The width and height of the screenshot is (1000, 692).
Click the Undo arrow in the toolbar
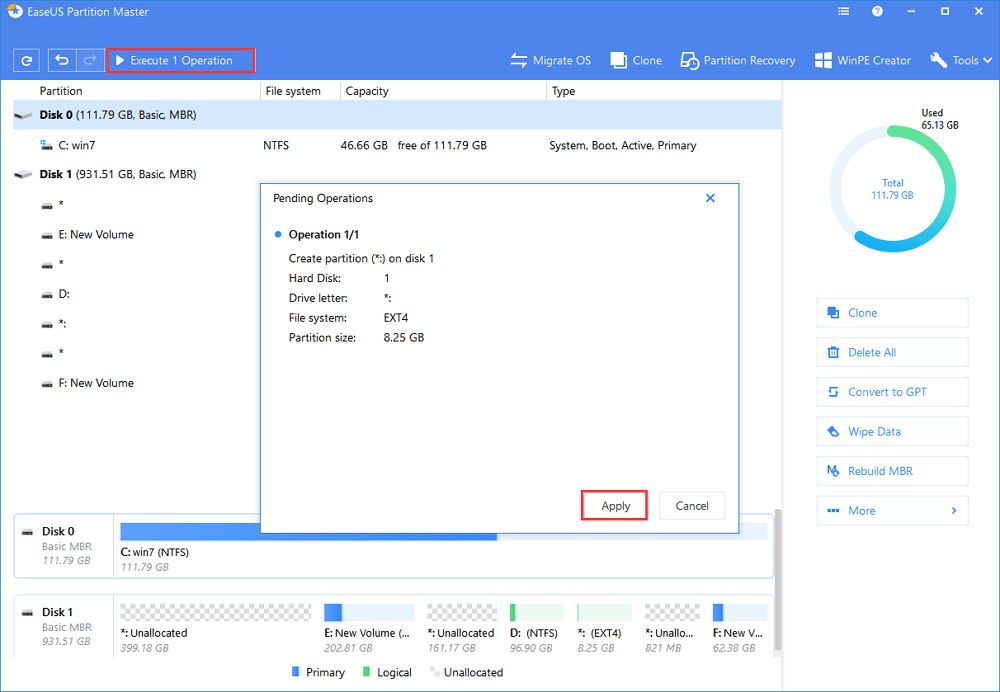click(62, 61)
